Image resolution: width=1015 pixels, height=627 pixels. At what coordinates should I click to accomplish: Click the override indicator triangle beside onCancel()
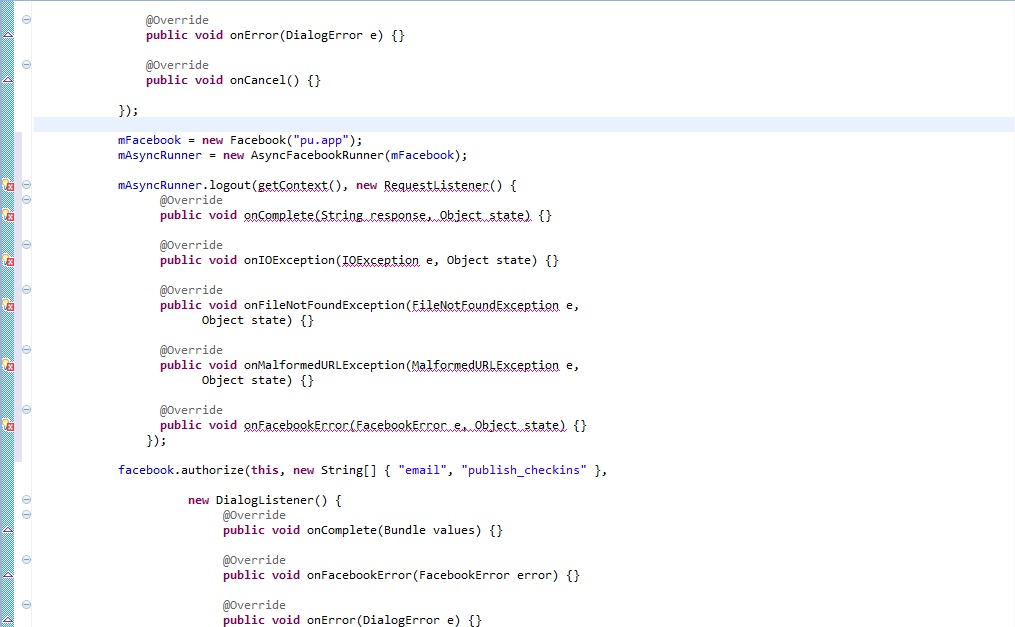pyautogui.click(x=7, y=80)
